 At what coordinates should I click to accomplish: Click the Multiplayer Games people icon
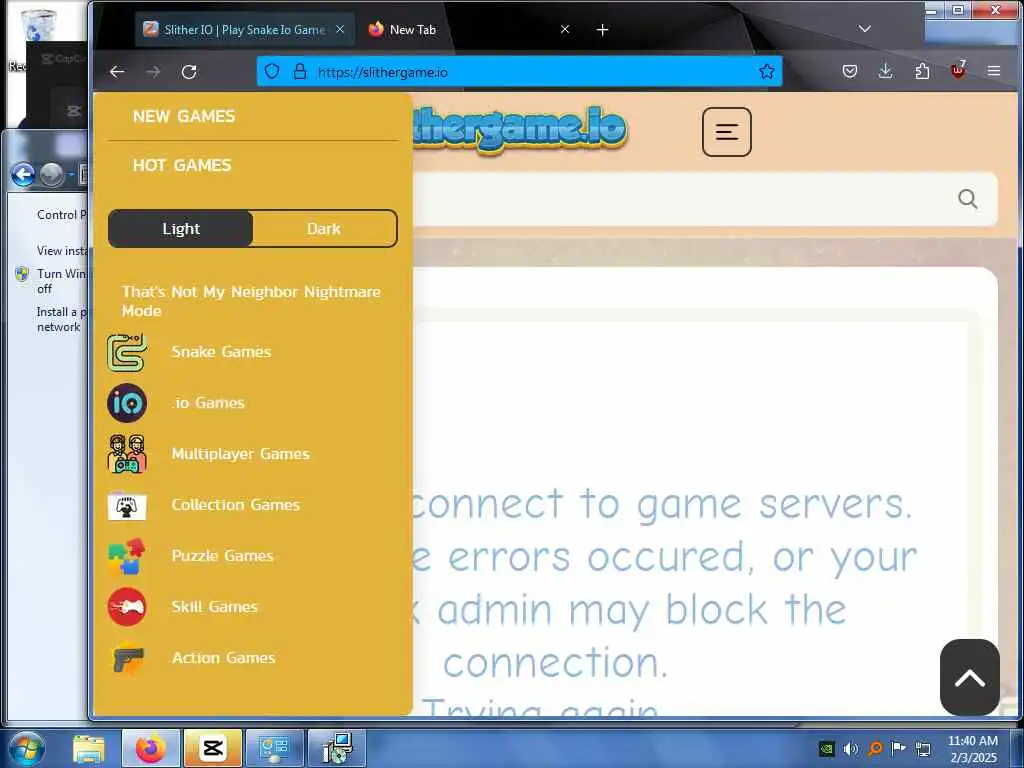pos(127,454)
